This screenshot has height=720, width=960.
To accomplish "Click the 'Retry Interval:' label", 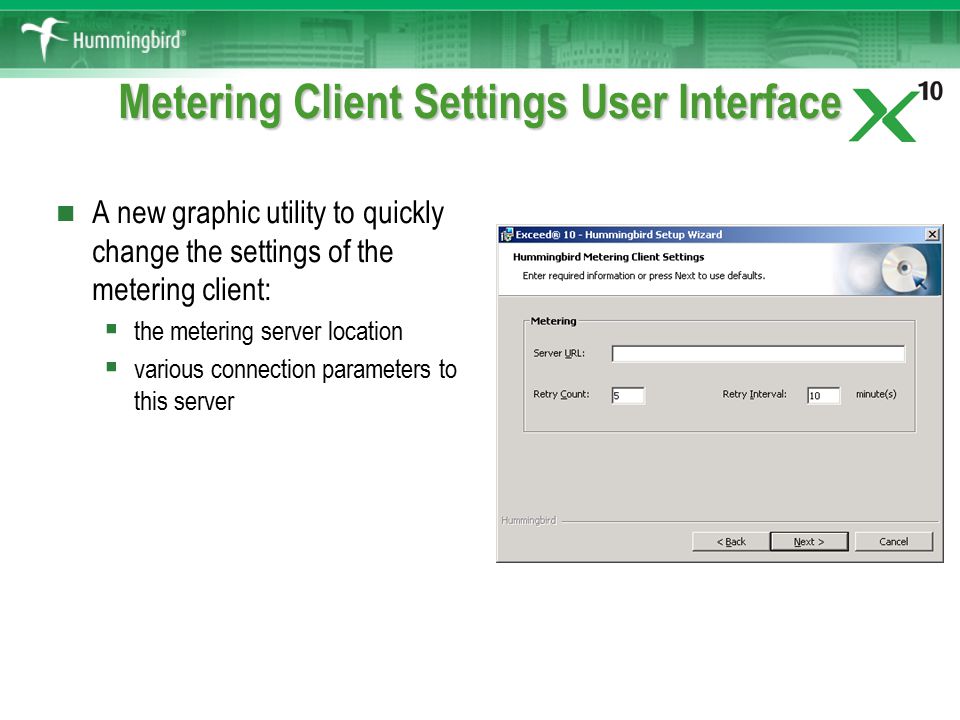I will [x=754, y=394].
